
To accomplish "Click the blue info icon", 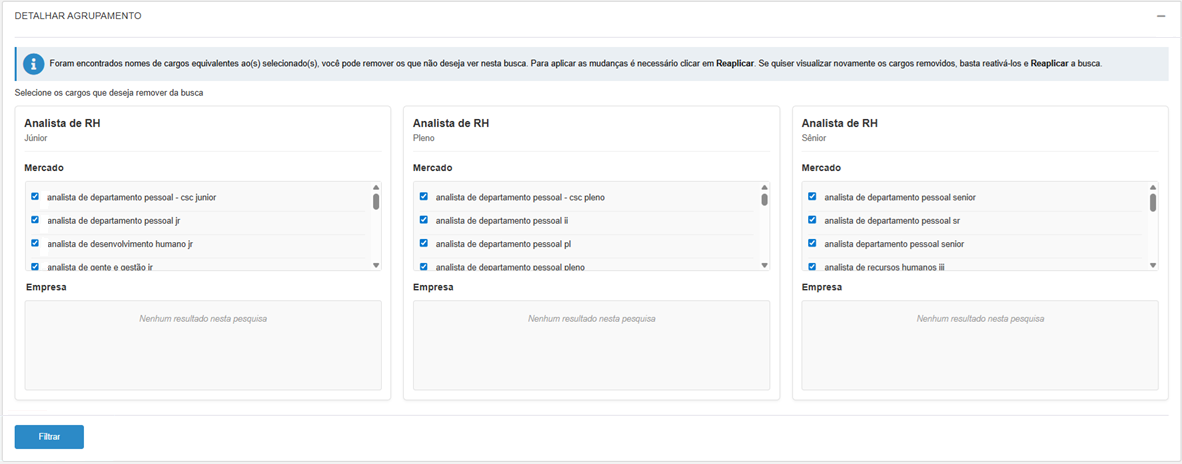I will 33,64.
